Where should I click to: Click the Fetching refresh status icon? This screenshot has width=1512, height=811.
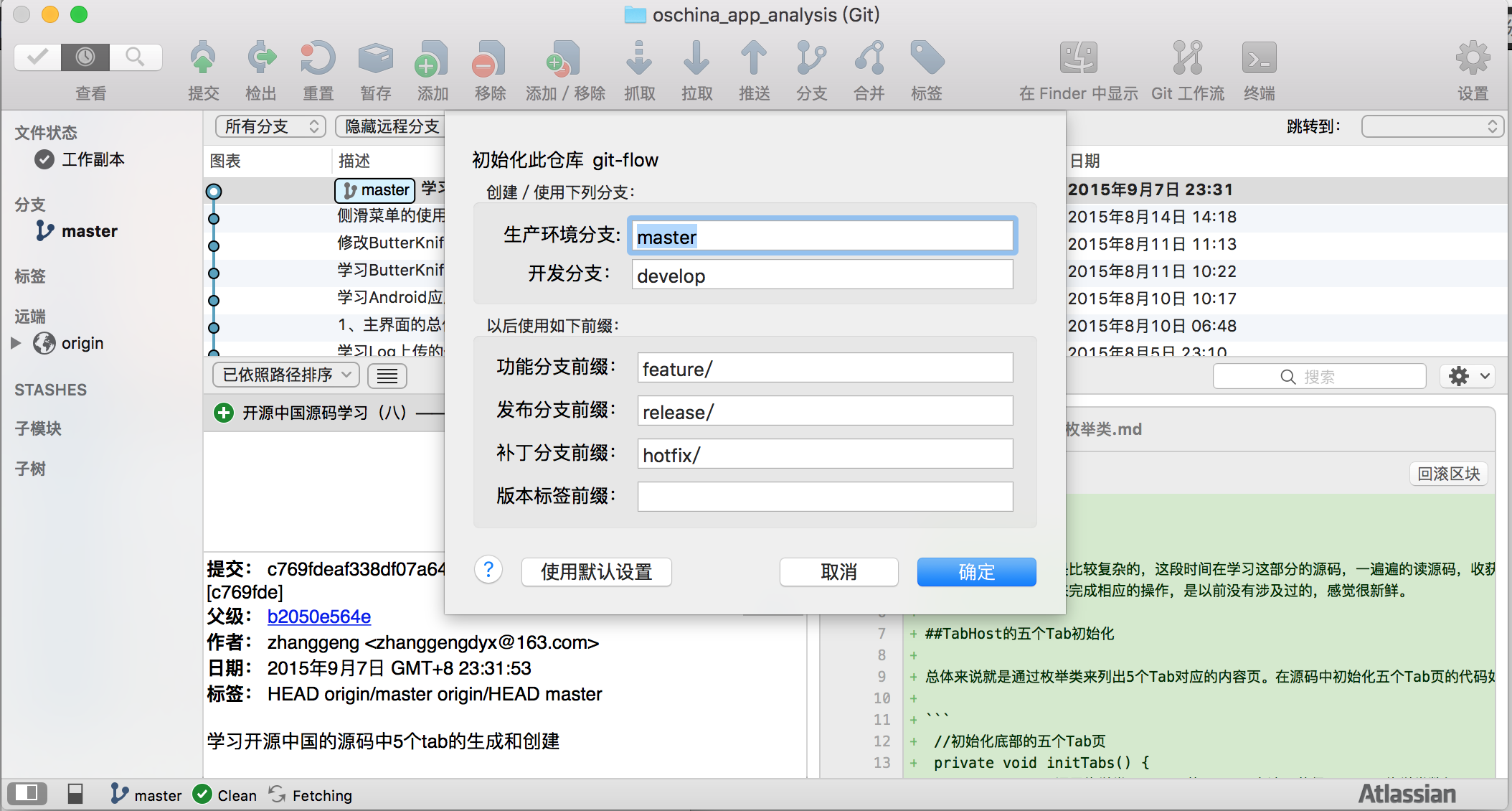277,794
